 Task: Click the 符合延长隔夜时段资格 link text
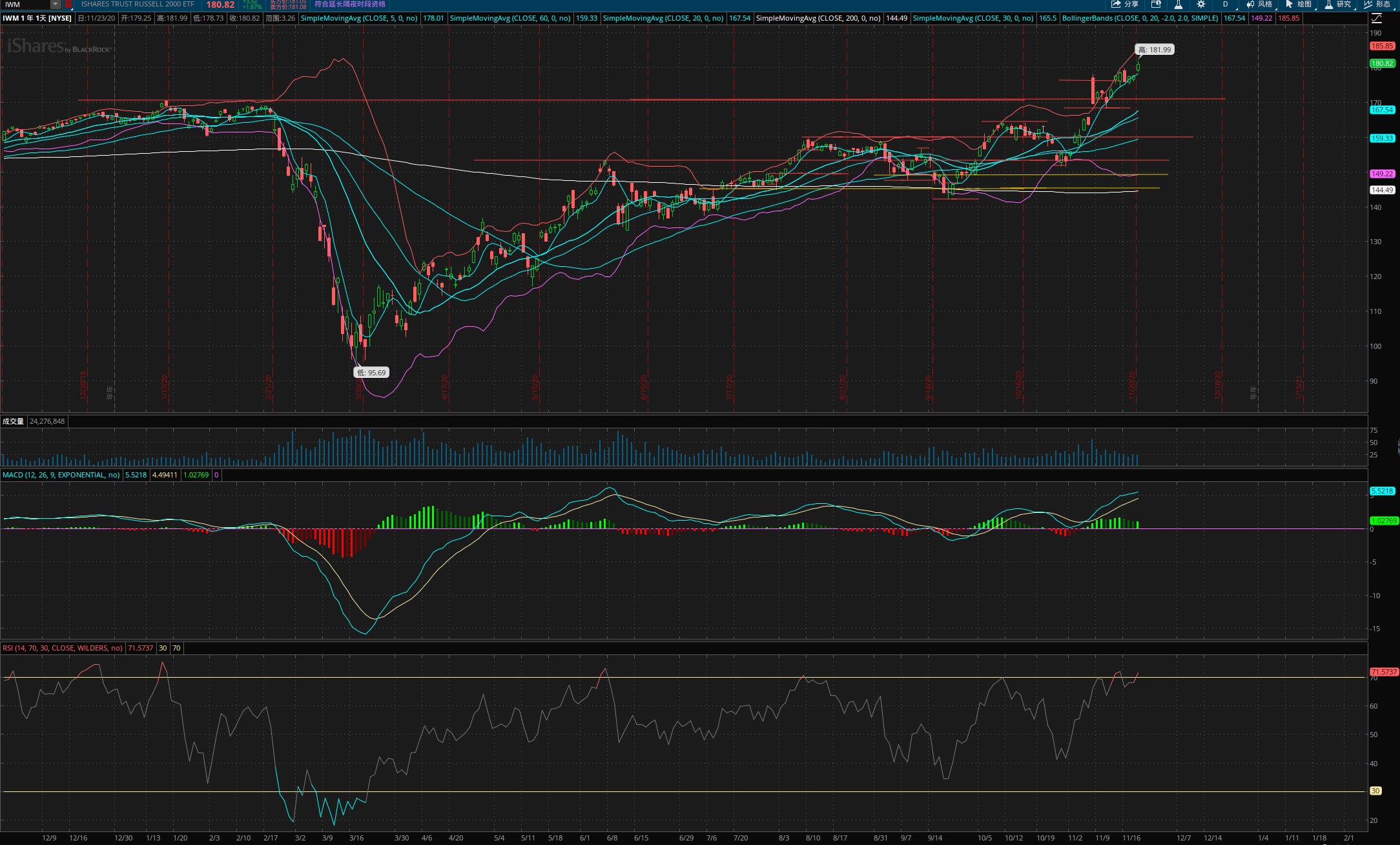tap(350, 5)
